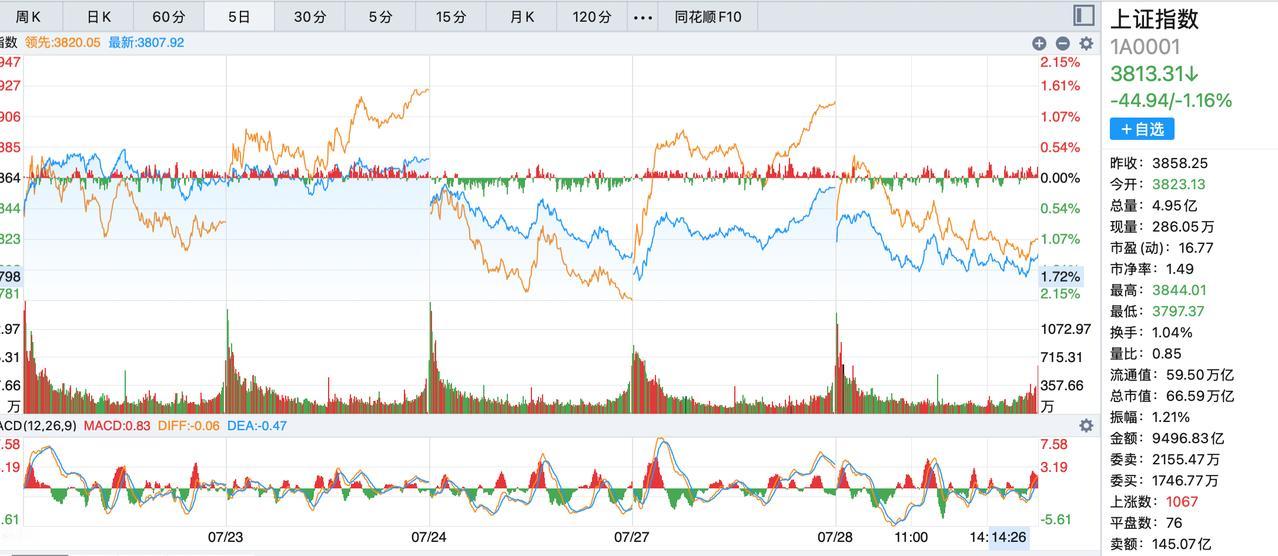Zoom out the chart with minus icon

pos(1062,43)
